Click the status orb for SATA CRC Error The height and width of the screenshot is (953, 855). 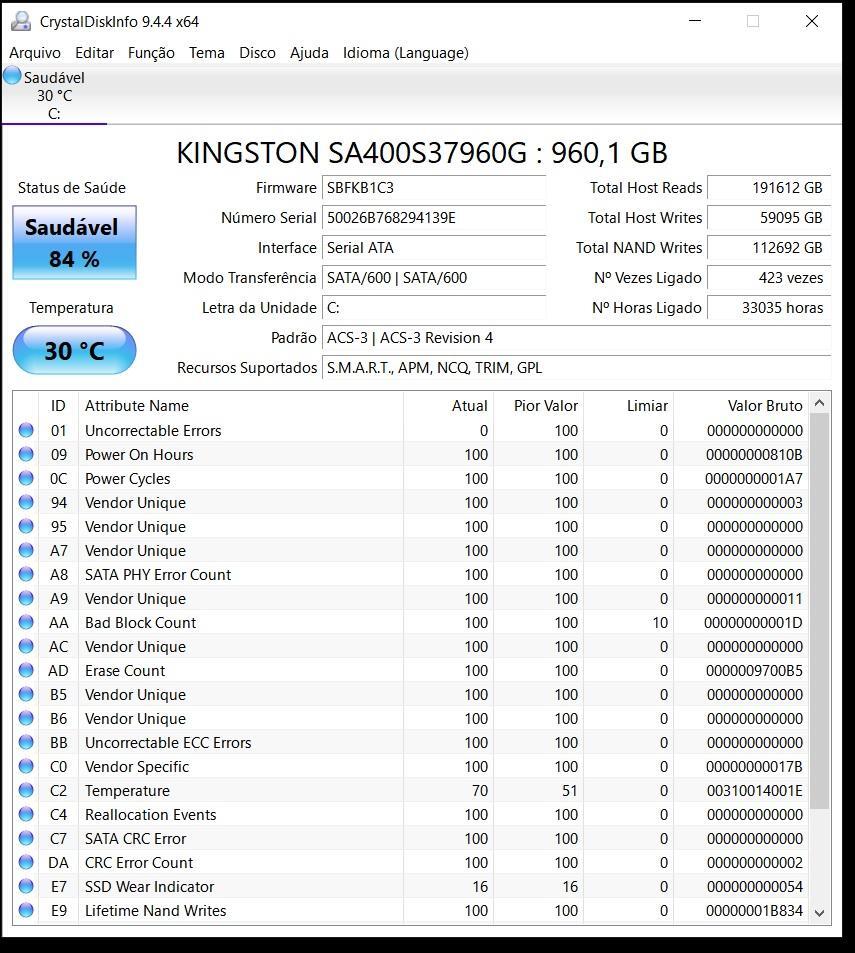(x=26, y=838)
